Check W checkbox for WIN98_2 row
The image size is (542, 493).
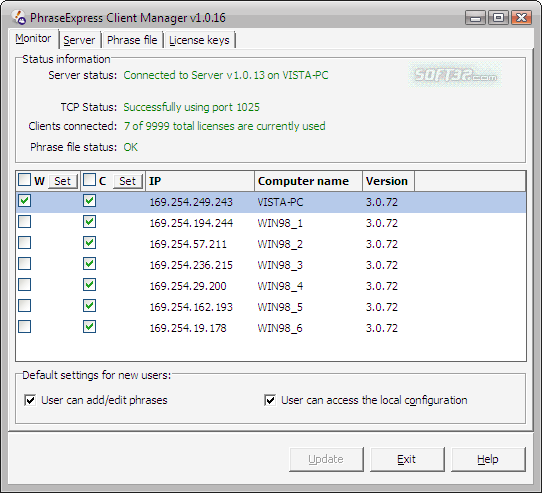click(x=25, y=243)
